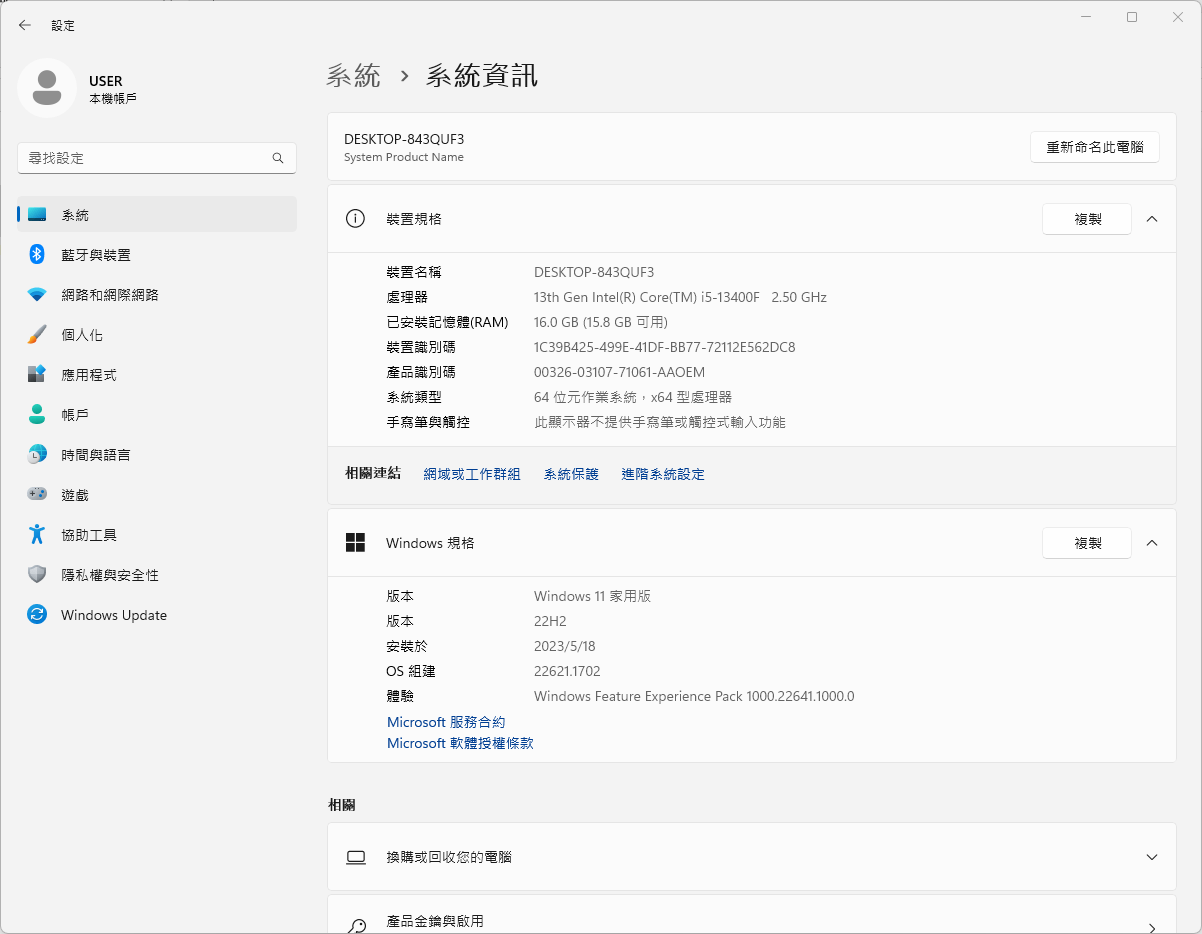
Task: Click 產品金鑰與啟用 row label
Action: pos(435,921)
